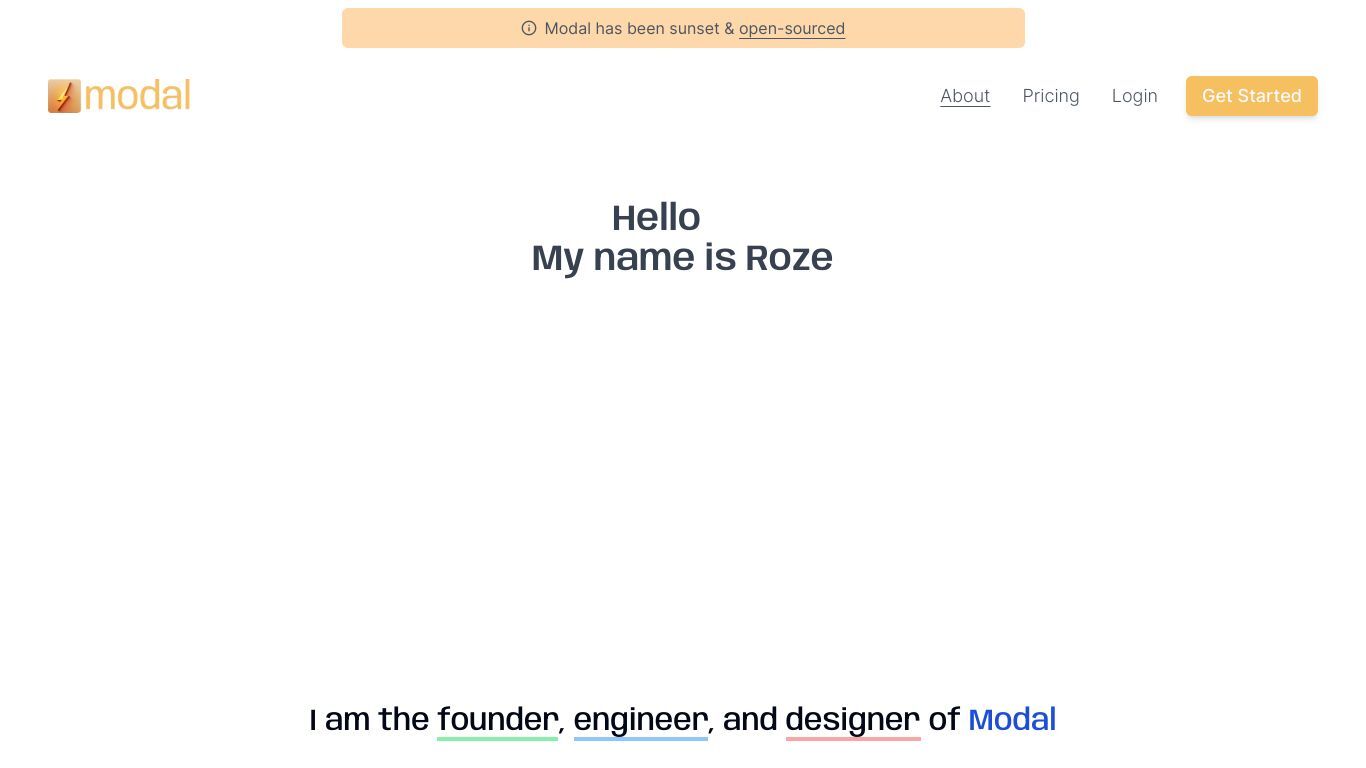Click the Get Started button
Viewport: 1366px width, 768px height.
1252,96
